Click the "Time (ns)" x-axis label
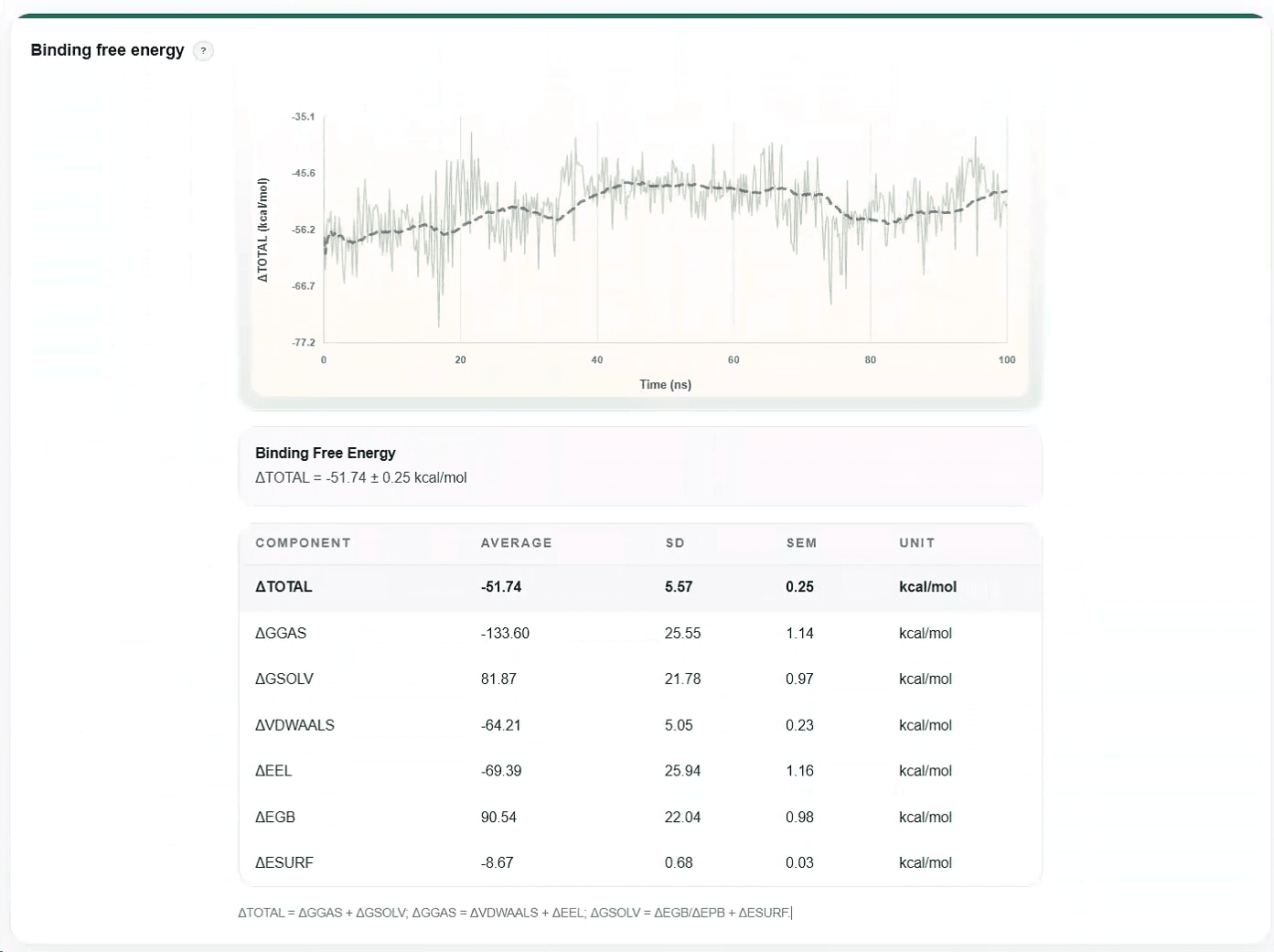The height and width of the screenshot is (952, 1274). [x=666, y=385]
